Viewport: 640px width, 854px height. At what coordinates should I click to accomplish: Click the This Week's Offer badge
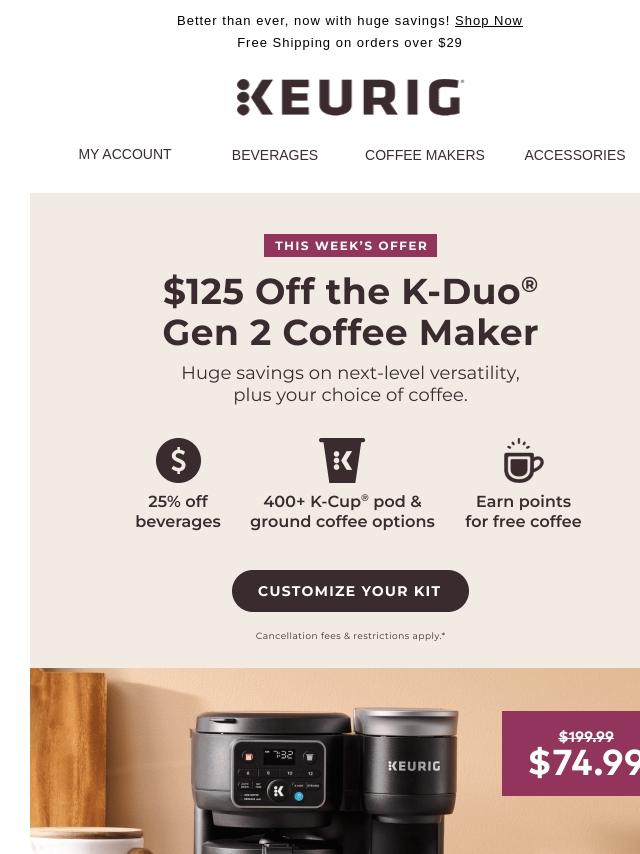[350, 246]
